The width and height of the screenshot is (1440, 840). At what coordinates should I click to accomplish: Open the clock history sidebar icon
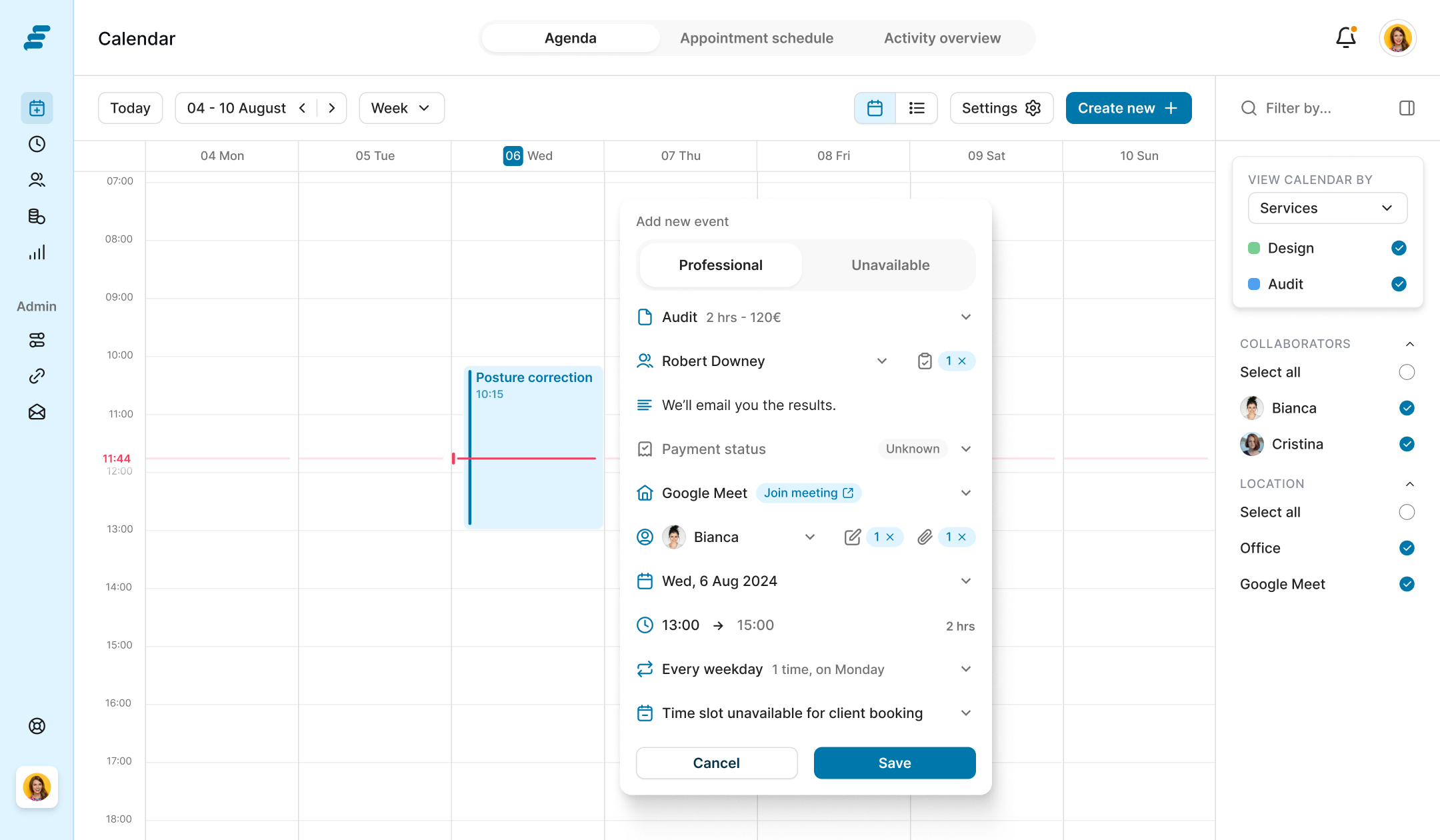click(37, 144)
